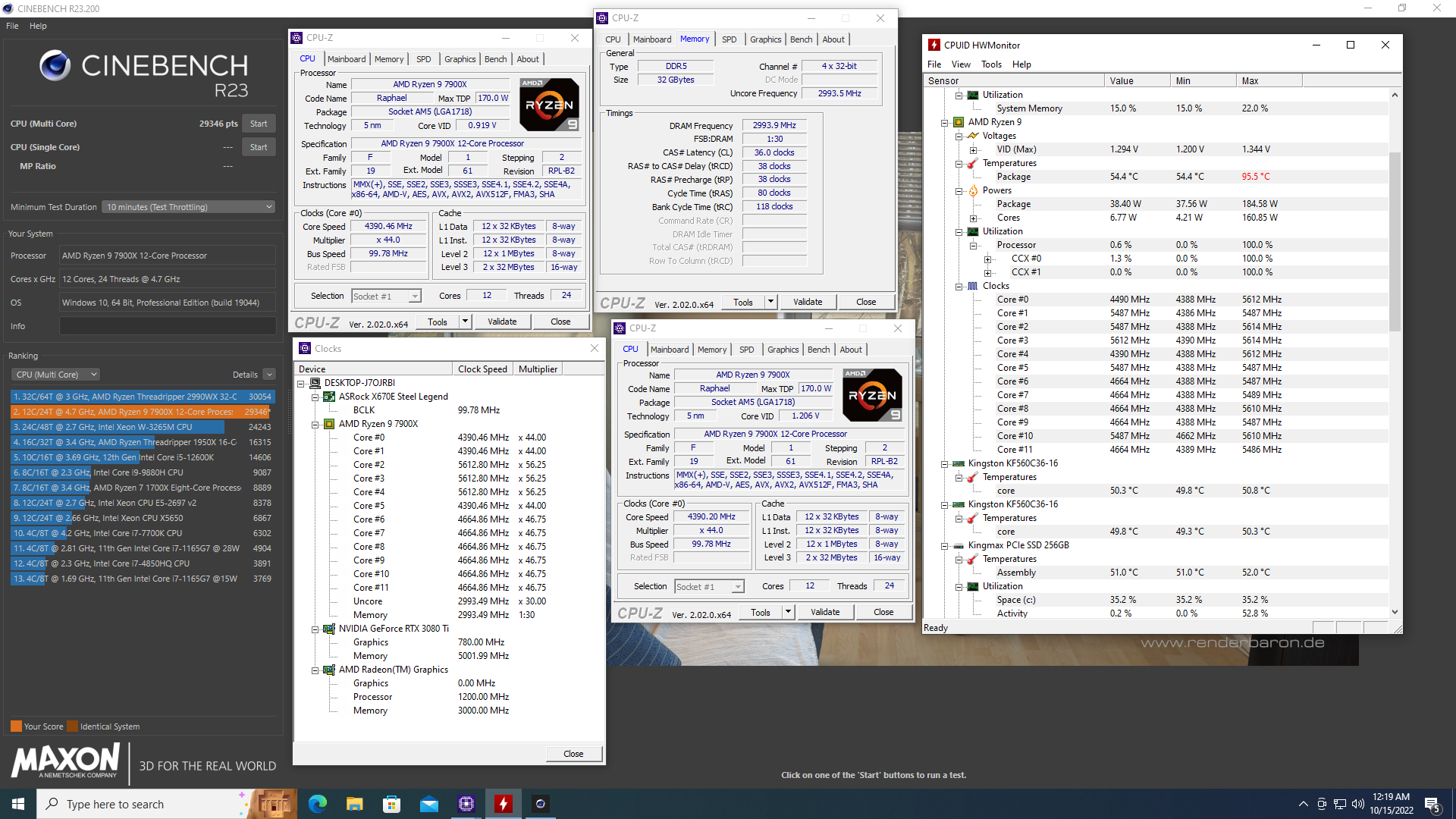Start the CPU Multi Core test

click(x=259, y=124)
